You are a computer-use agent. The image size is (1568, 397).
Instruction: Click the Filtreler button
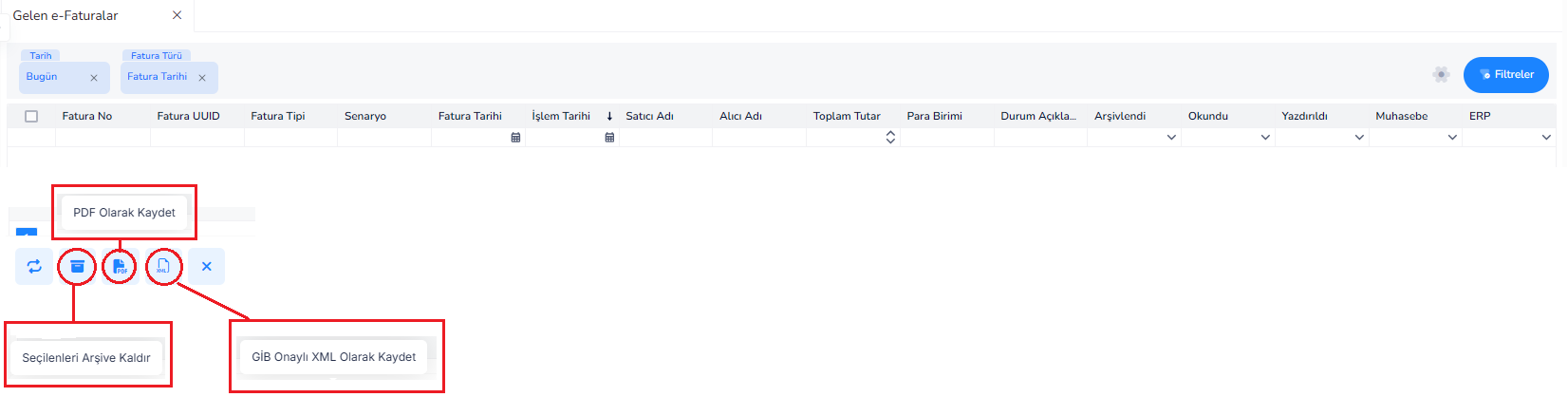pos(1506,75)
